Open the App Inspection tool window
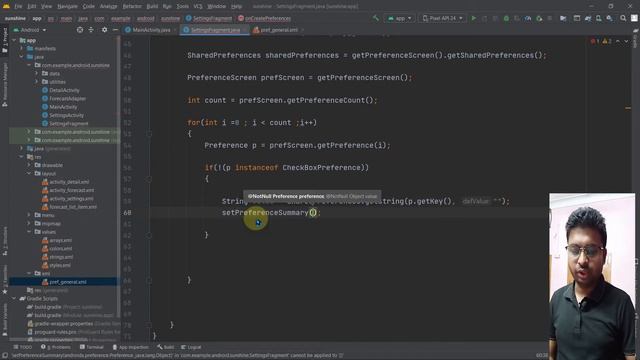Screen dimensions: 640x360 click(x=131, y=347)
